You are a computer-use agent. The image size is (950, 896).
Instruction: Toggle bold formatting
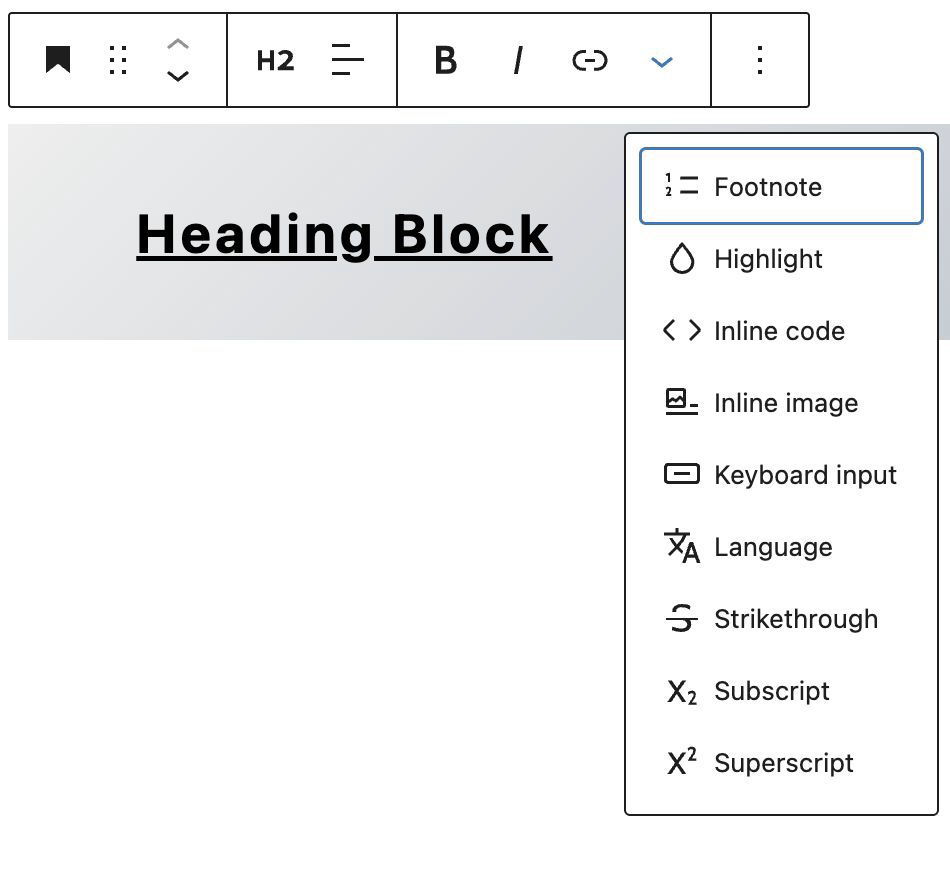[x=446, y=60]
